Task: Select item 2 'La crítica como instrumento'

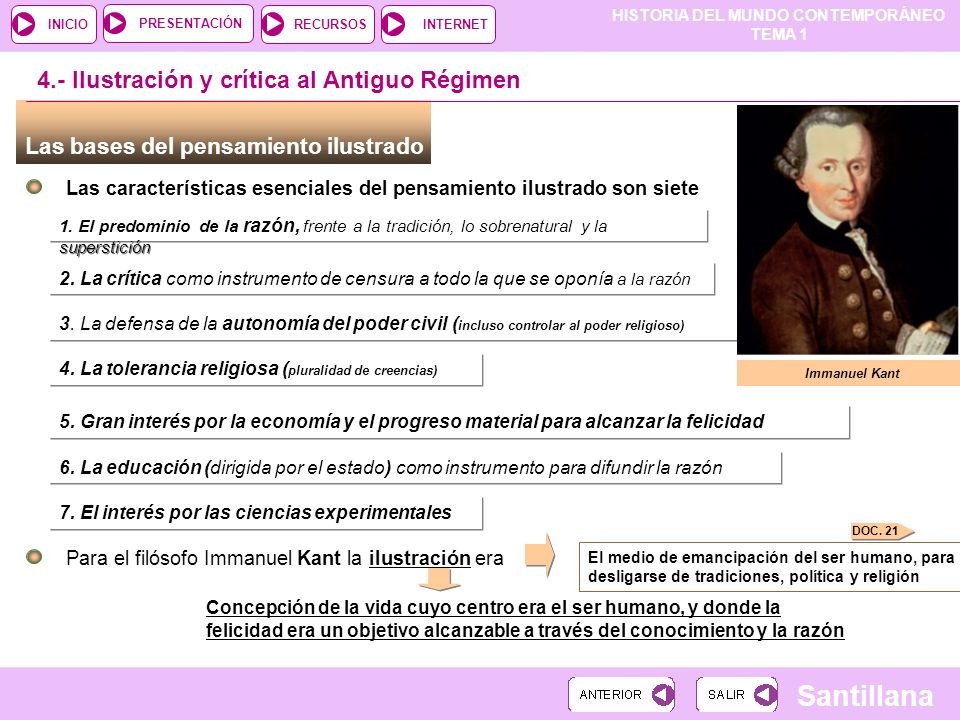Action: point(383,279)
